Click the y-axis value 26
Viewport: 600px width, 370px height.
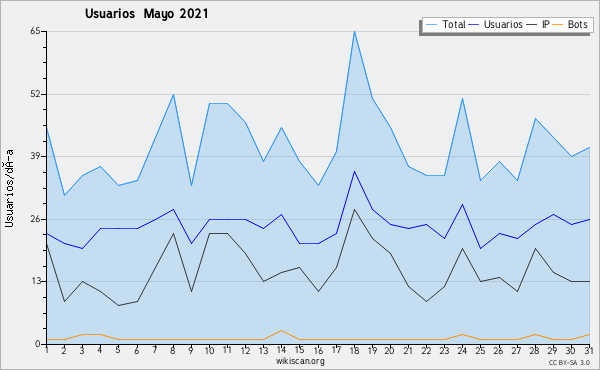click(35, 219)
